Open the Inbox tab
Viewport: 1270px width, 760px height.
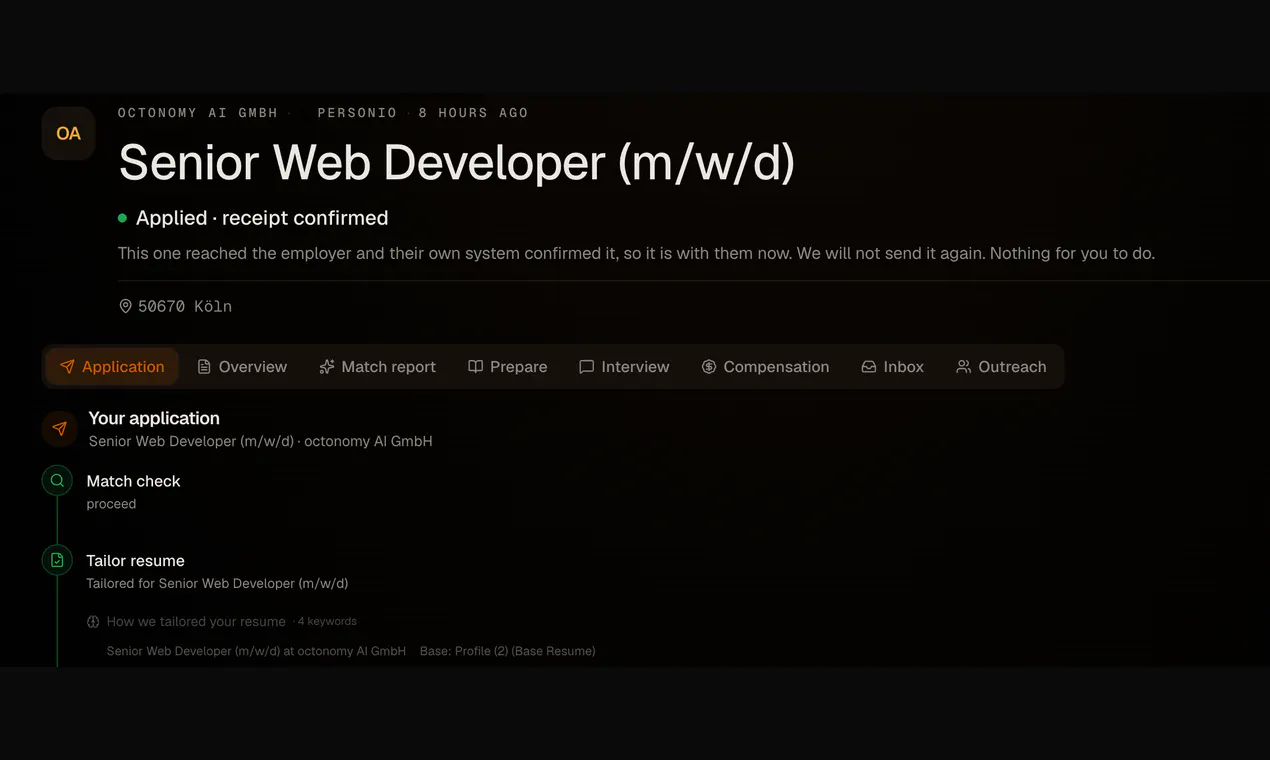coord(893,367)
